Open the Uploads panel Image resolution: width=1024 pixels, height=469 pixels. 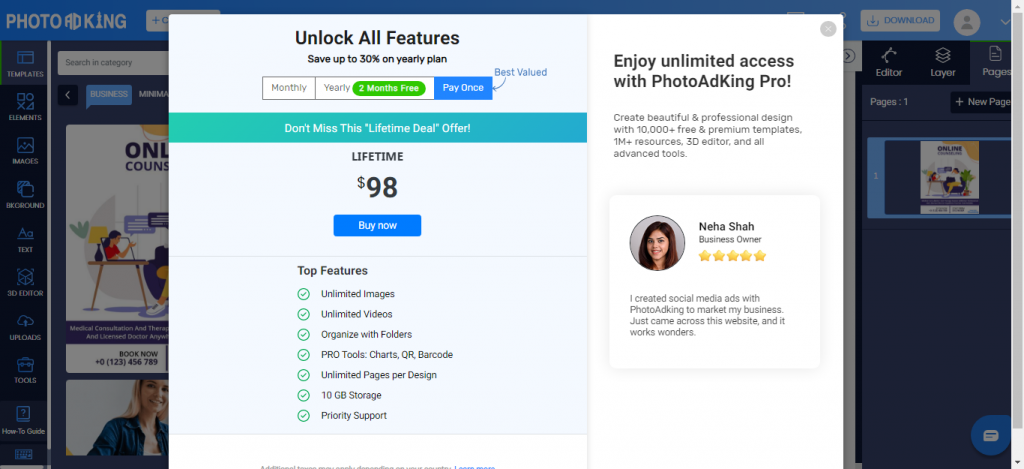[x=25, y=327]
